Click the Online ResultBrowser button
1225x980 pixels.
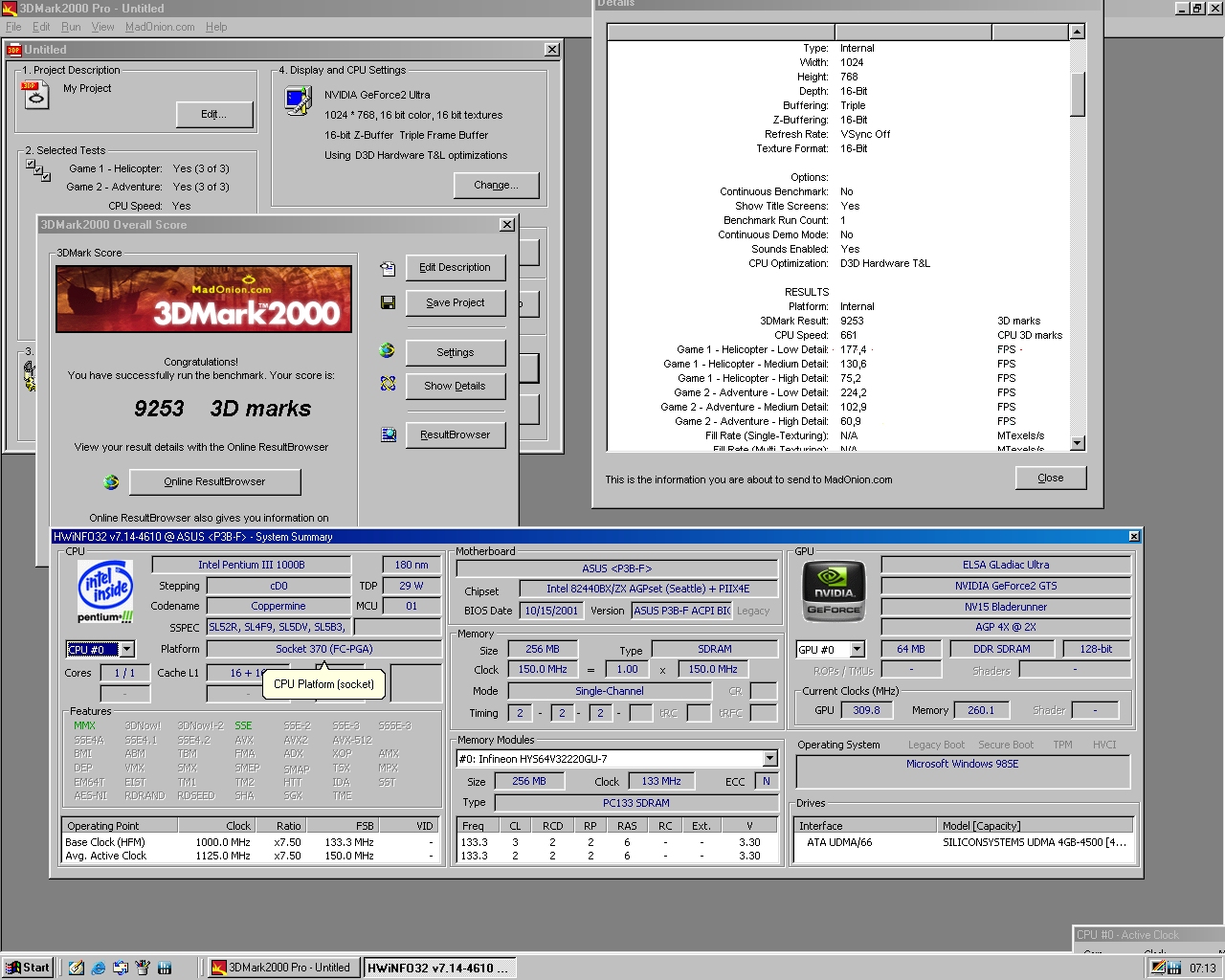[x=214, y=481]
